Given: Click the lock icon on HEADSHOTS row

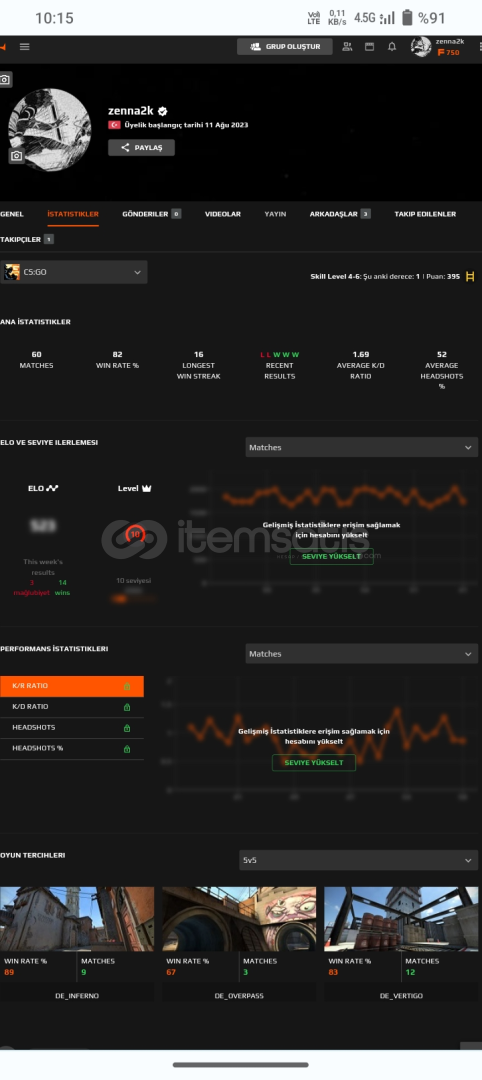Looking at the screenshot, I should [127, 728].
